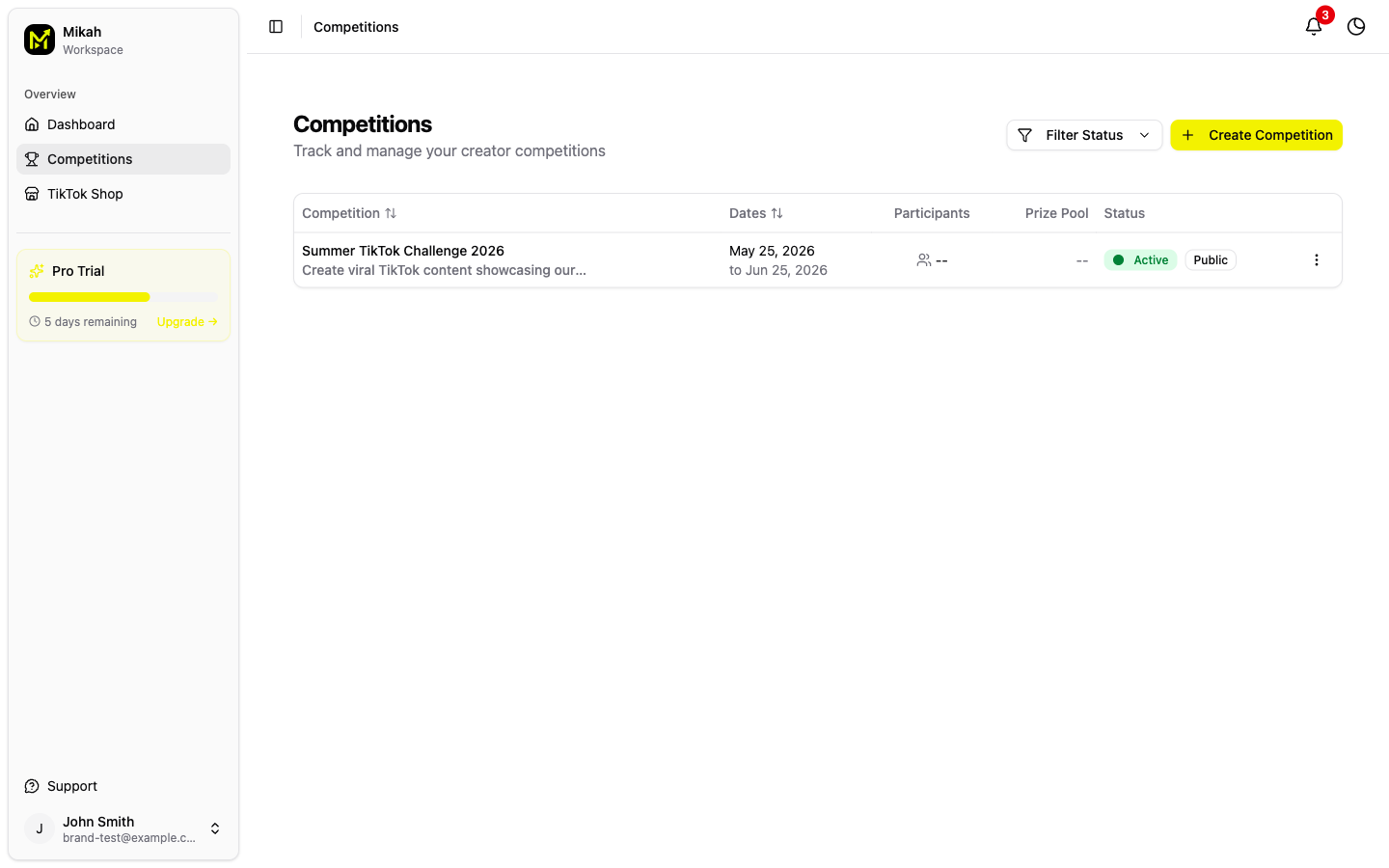Viewport: 1389px width, 868px height.
Task: Click the theme toggle icon in the header
Action: (1356, 27)
